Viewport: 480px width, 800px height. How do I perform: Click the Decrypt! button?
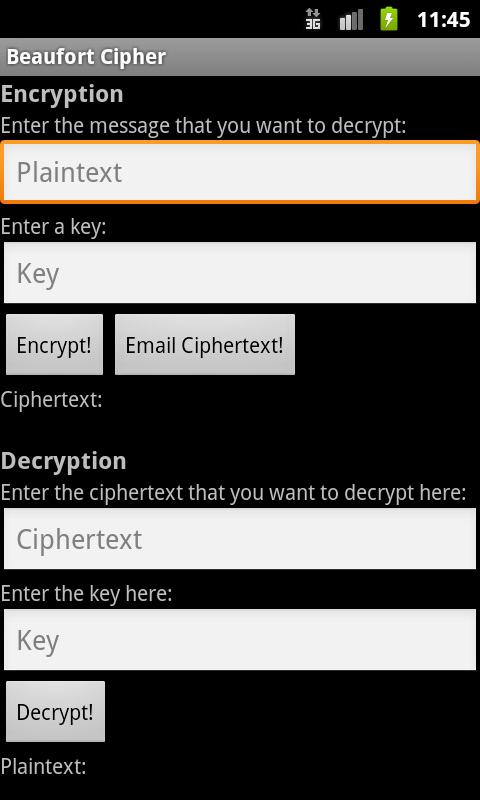[55, 711]
